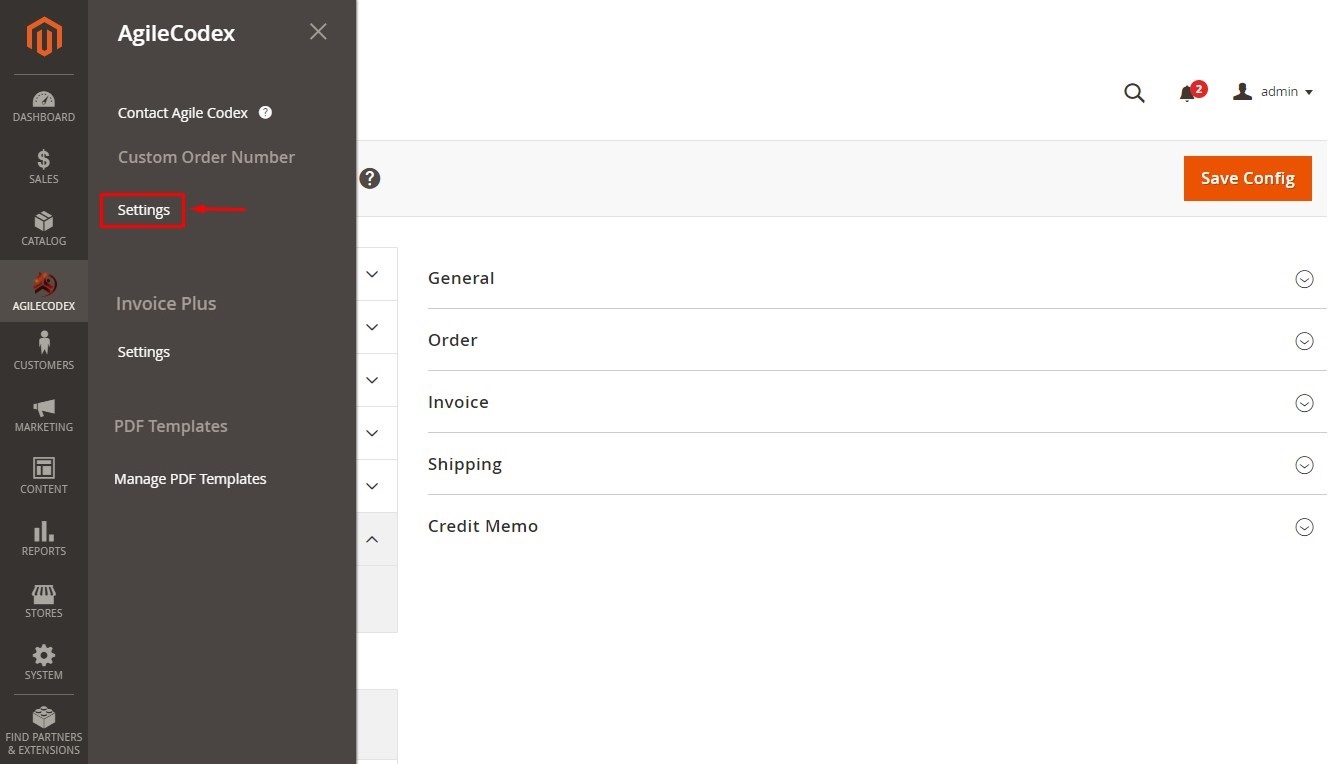
Task: Expand the Shipping section
Action: pos(877,464)
